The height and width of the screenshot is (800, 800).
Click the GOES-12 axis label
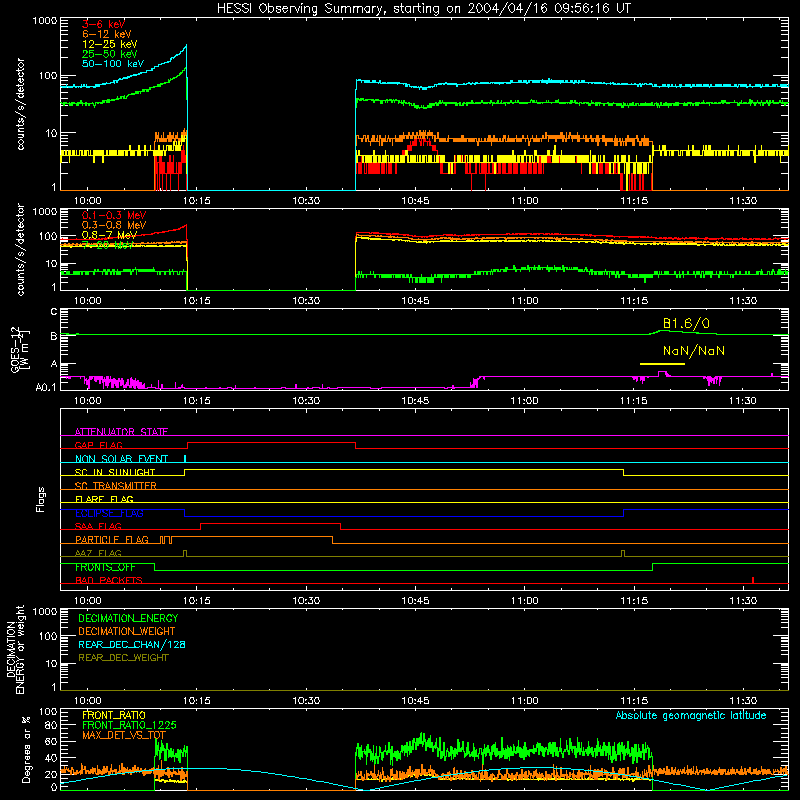click(x=19, y=349)
